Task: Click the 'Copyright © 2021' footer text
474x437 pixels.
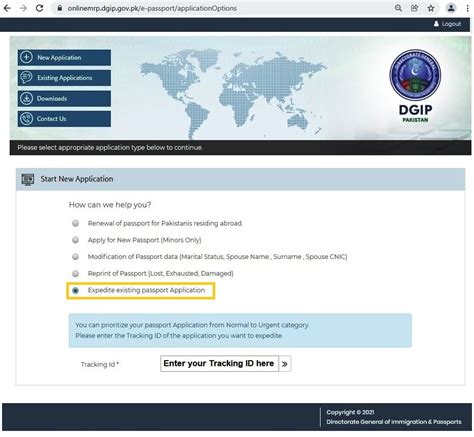Action: pyautogui.click(x=350, y=412)
